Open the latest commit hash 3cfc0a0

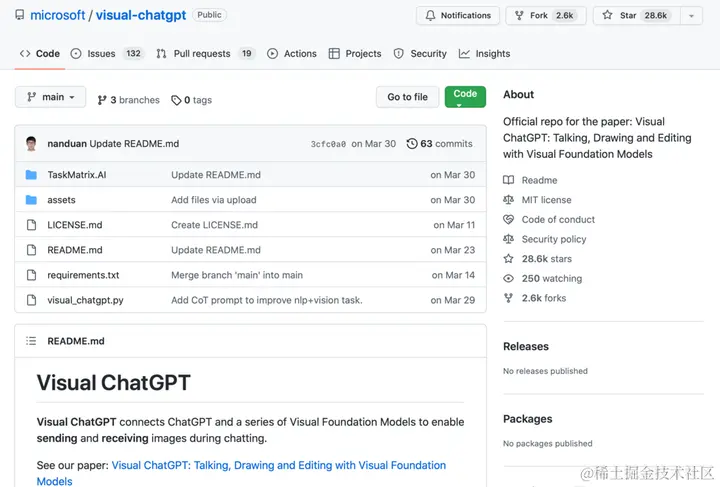tap(328, 144)
